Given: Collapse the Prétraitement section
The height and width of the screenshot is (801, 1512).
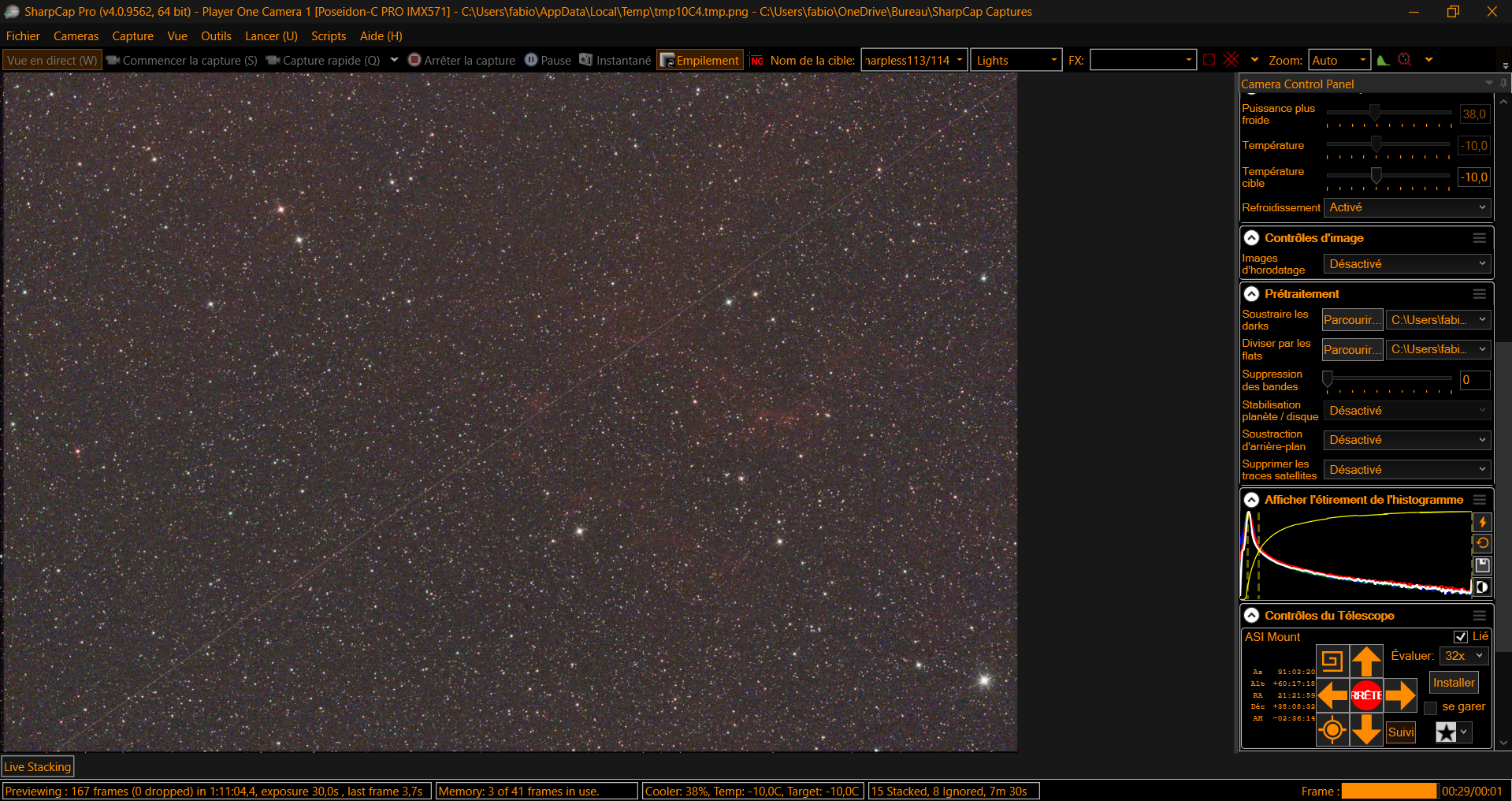Looking at the screenshot, I should pyautogui.click(x=1251, y=294).
